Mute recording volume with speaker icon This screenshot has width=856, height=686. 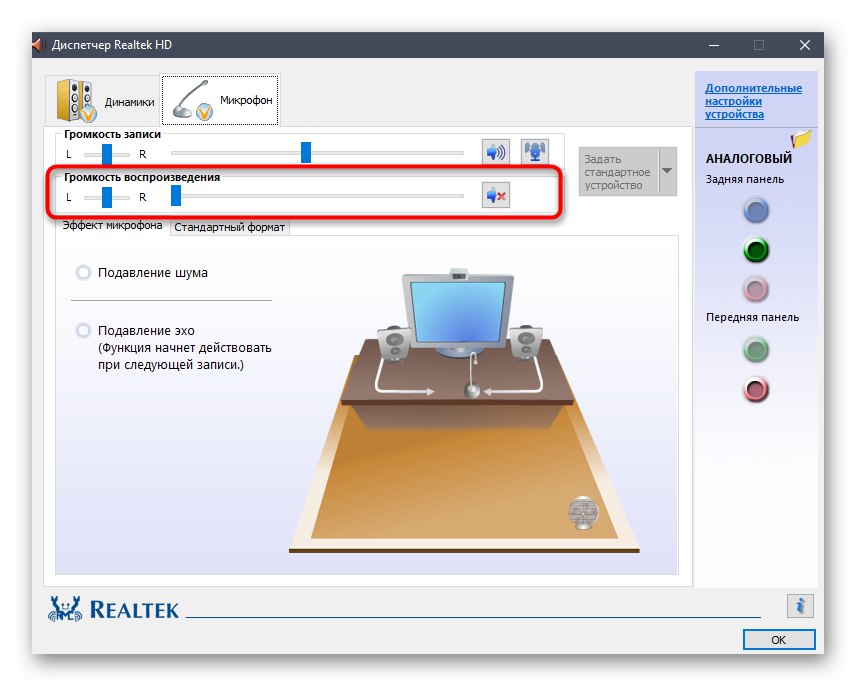pos(496,152)
